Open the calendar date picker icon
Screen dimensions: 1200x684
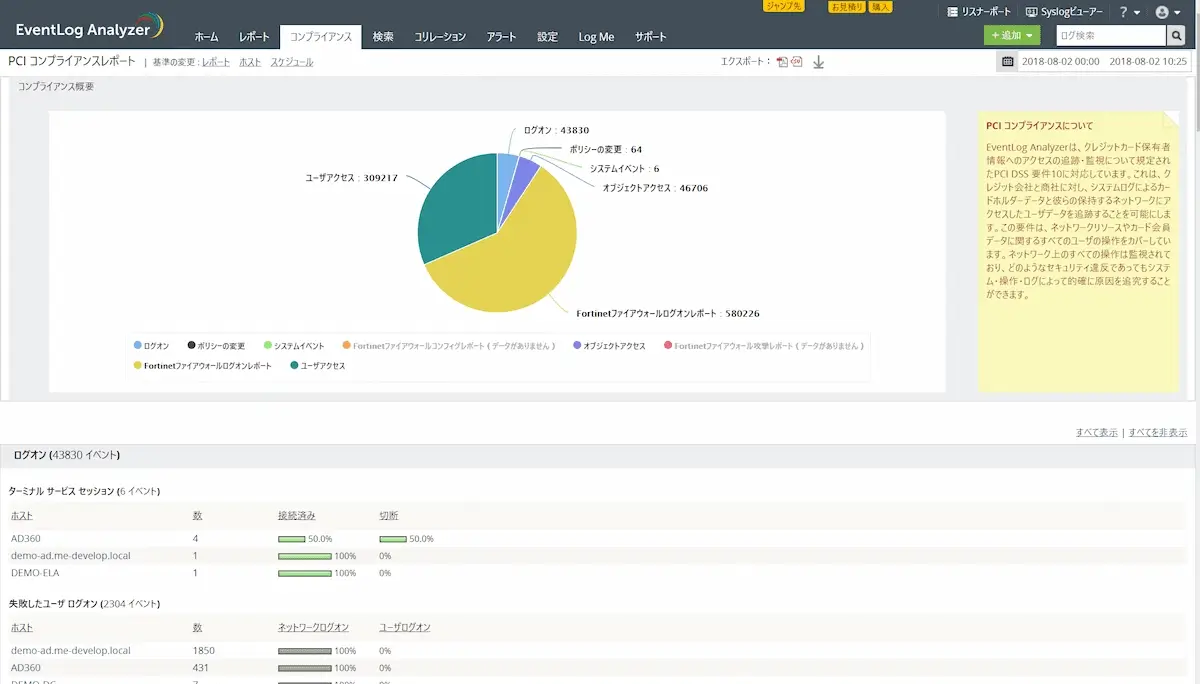(x=1008, y=62)
